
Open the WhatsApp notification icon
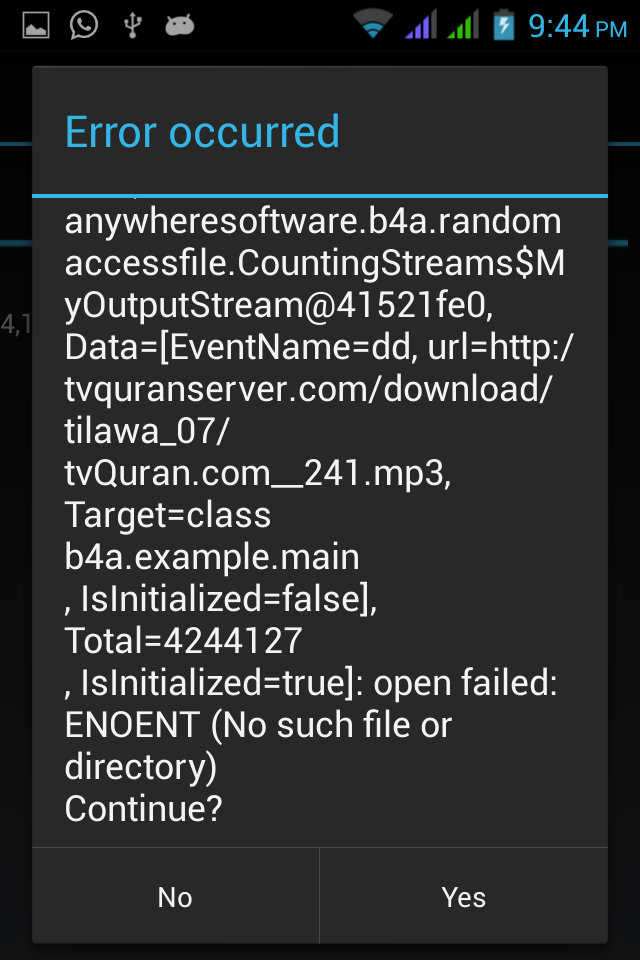pyautogui.click(x=83, y=26)
